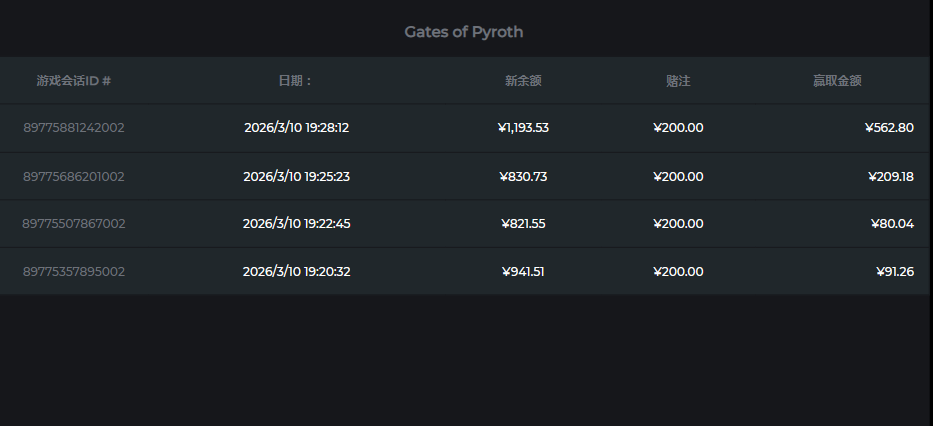Select the 赌注 column header
This screenshot has width=933, height=426.
pos(678,81)
